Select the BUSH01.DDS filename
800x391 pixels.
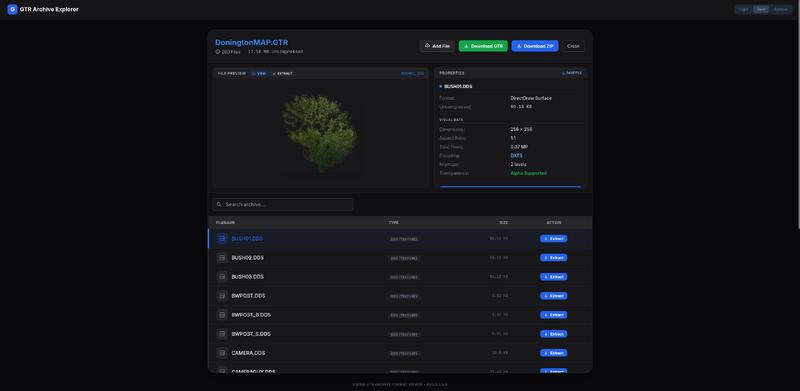tap(247, 238)
